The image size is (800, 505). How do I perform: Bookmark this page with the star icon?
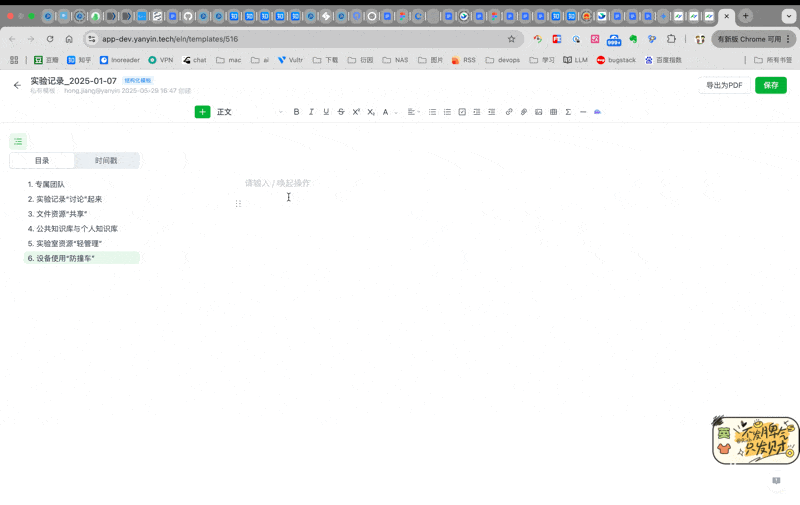(x=511, y=39)
